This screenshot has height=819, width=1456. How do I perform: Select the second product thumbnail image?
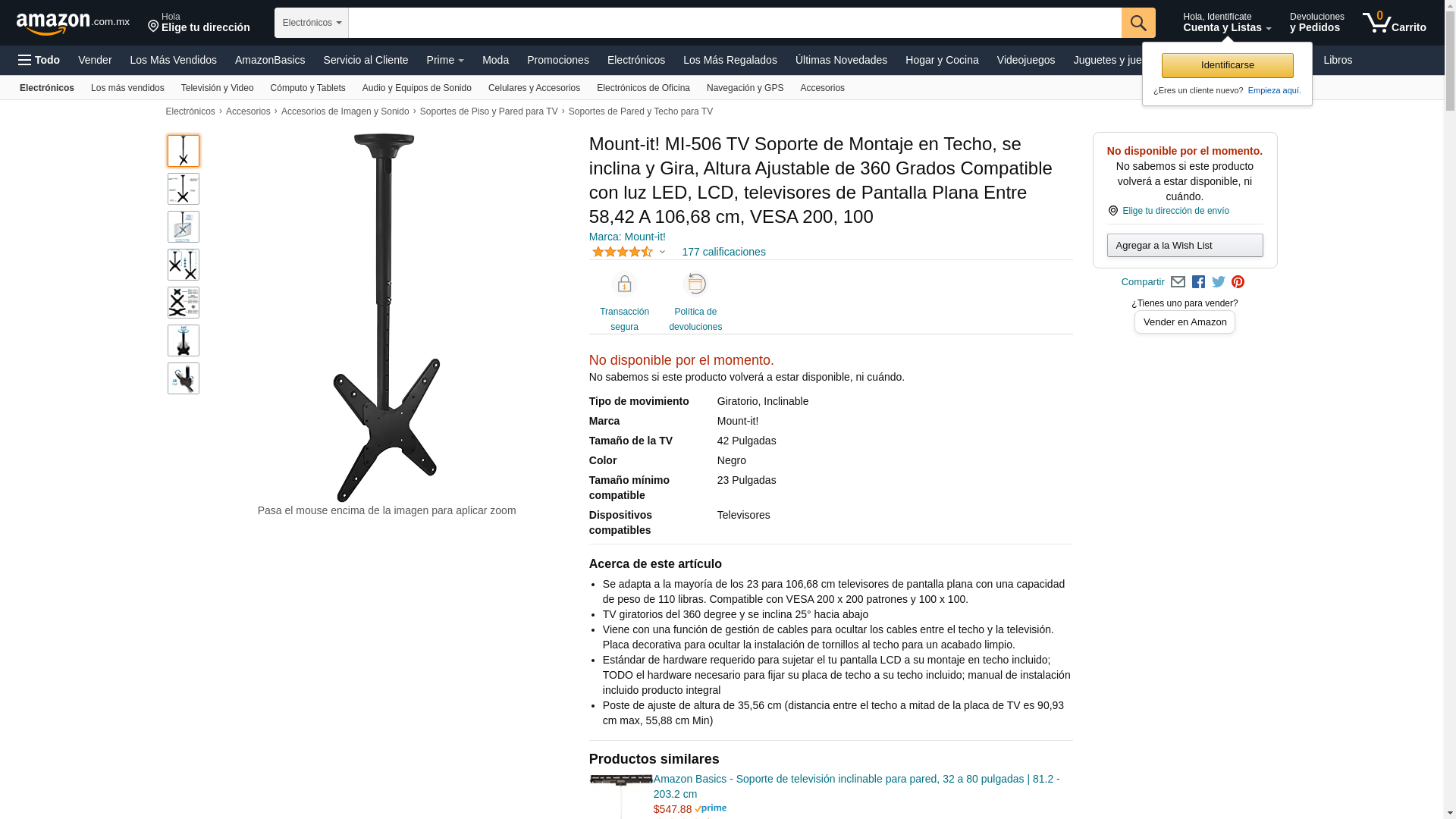coord(184,189)
